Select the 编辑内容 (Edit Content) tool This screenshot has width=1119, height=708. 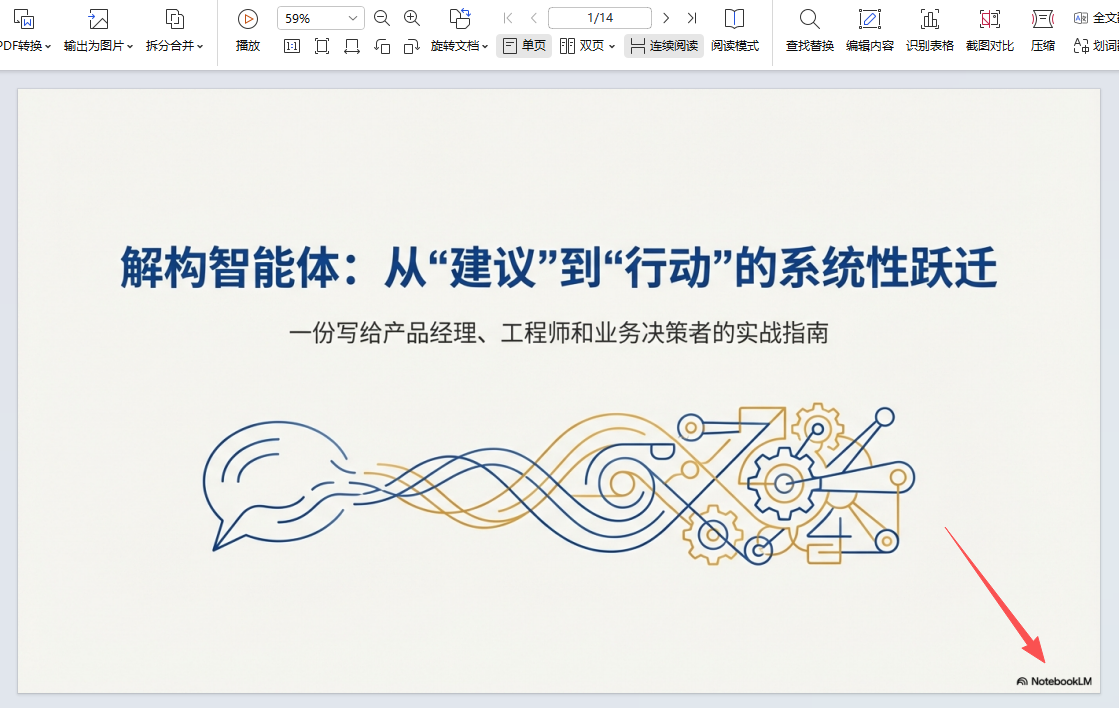[869, 29]
